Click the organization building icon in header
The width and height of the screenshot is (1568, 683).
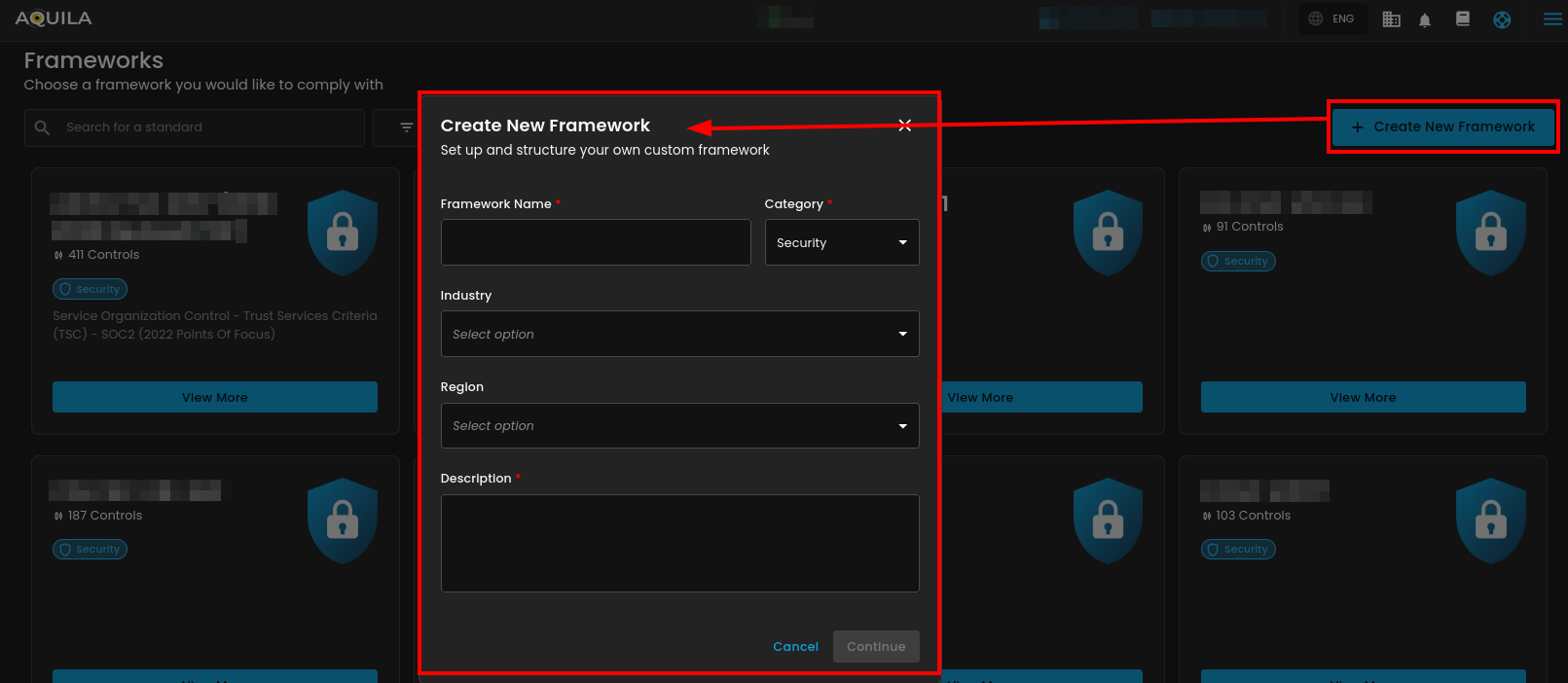1391,19
